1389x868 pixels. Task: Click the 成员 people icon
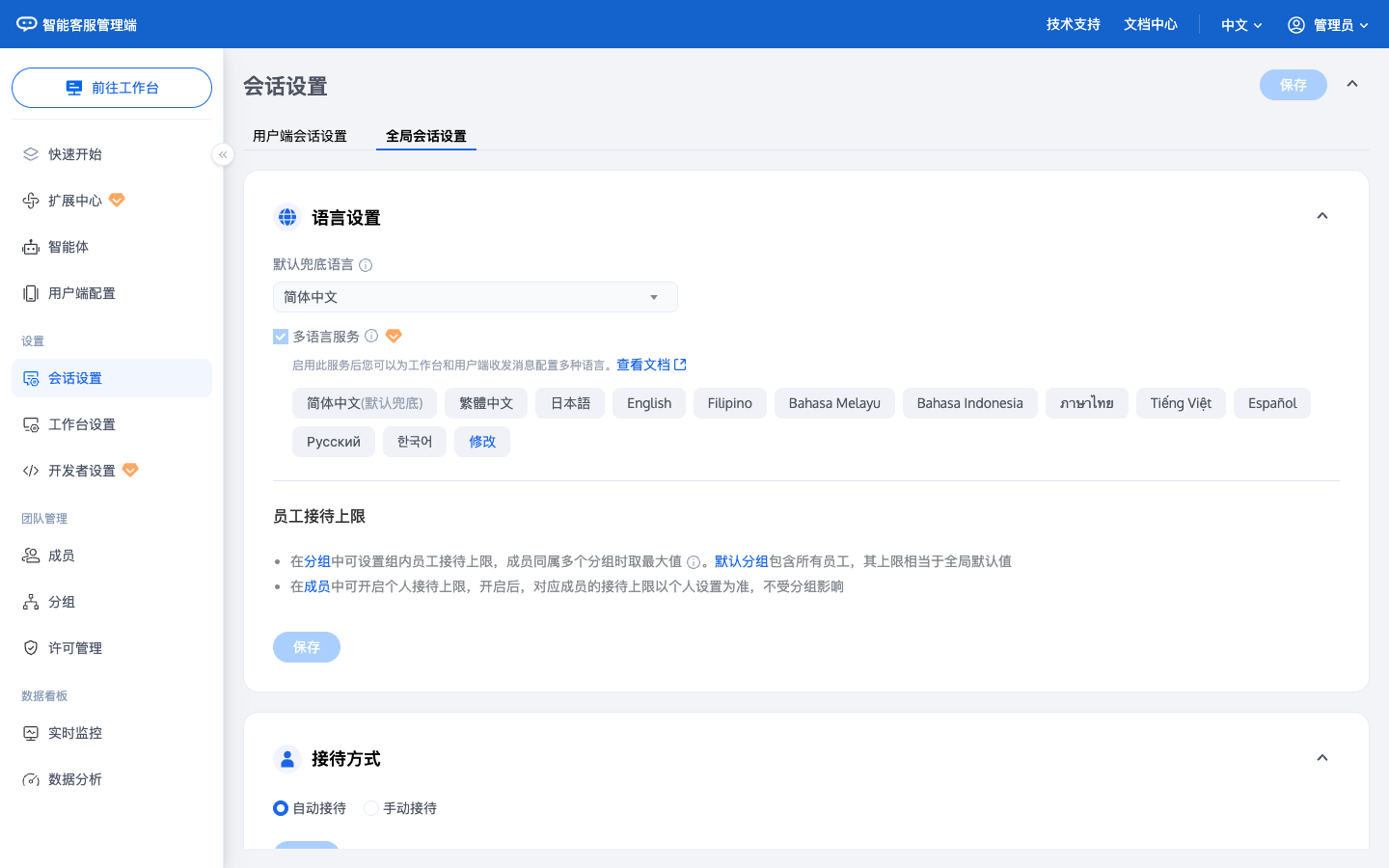31,556
